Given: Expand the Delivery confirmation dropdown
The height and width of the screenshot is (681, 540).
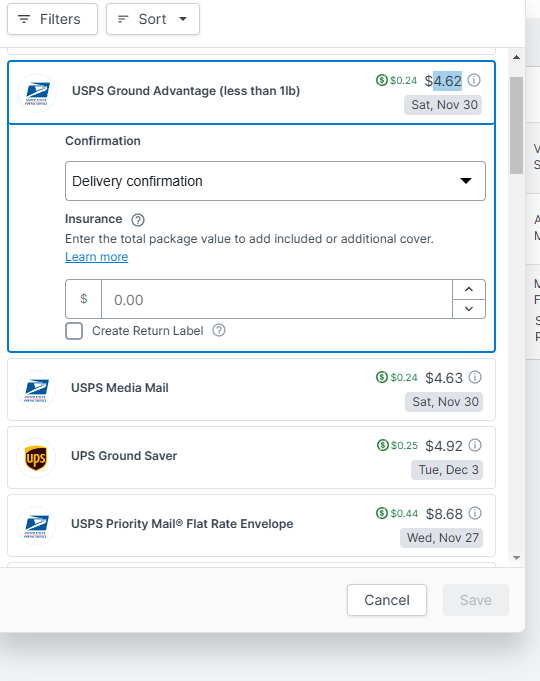Looking at the screenshot, I should pyautogui.click(x=275, y=181).
